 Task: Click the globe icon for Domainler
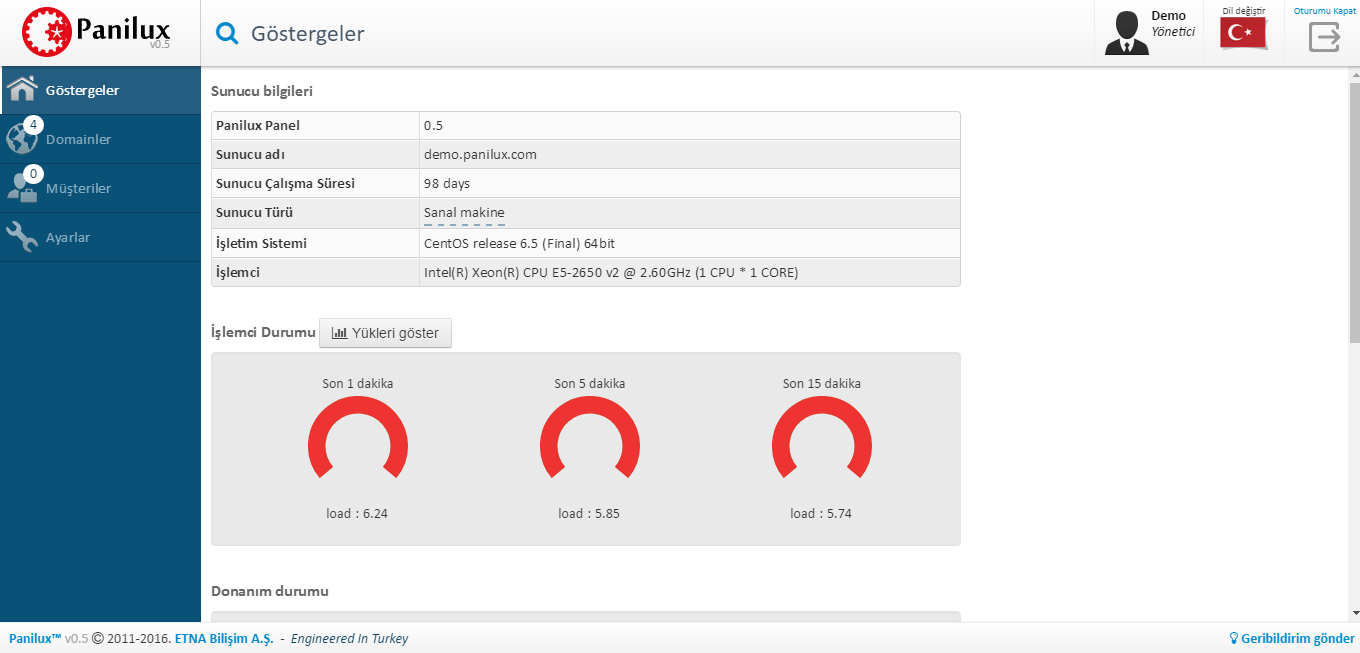pyautogui.click(x=21, y=140)
